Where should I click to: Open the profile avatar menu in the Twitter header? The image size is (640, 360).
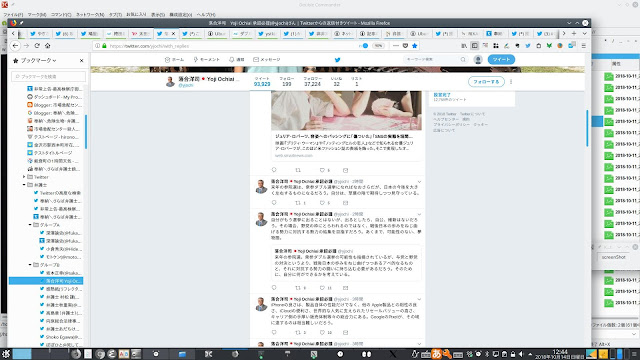click(478, 60)
